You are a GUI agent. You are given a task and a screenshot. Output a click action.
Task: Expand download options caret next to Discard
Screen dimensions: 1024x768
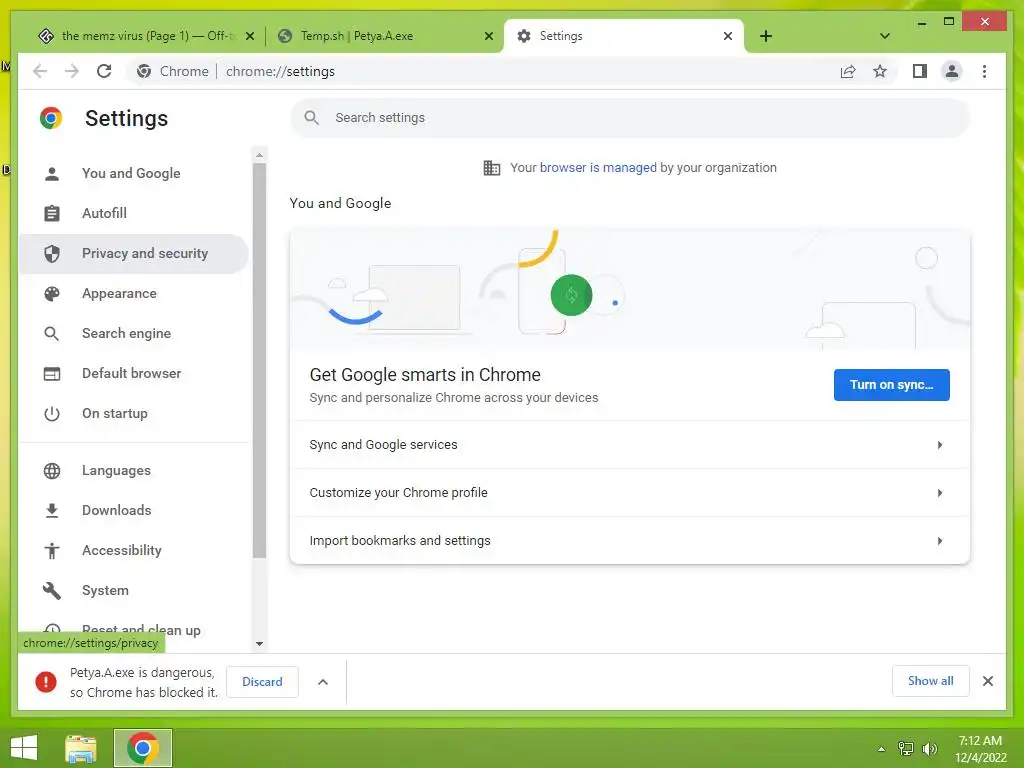(x=323, y=682)
